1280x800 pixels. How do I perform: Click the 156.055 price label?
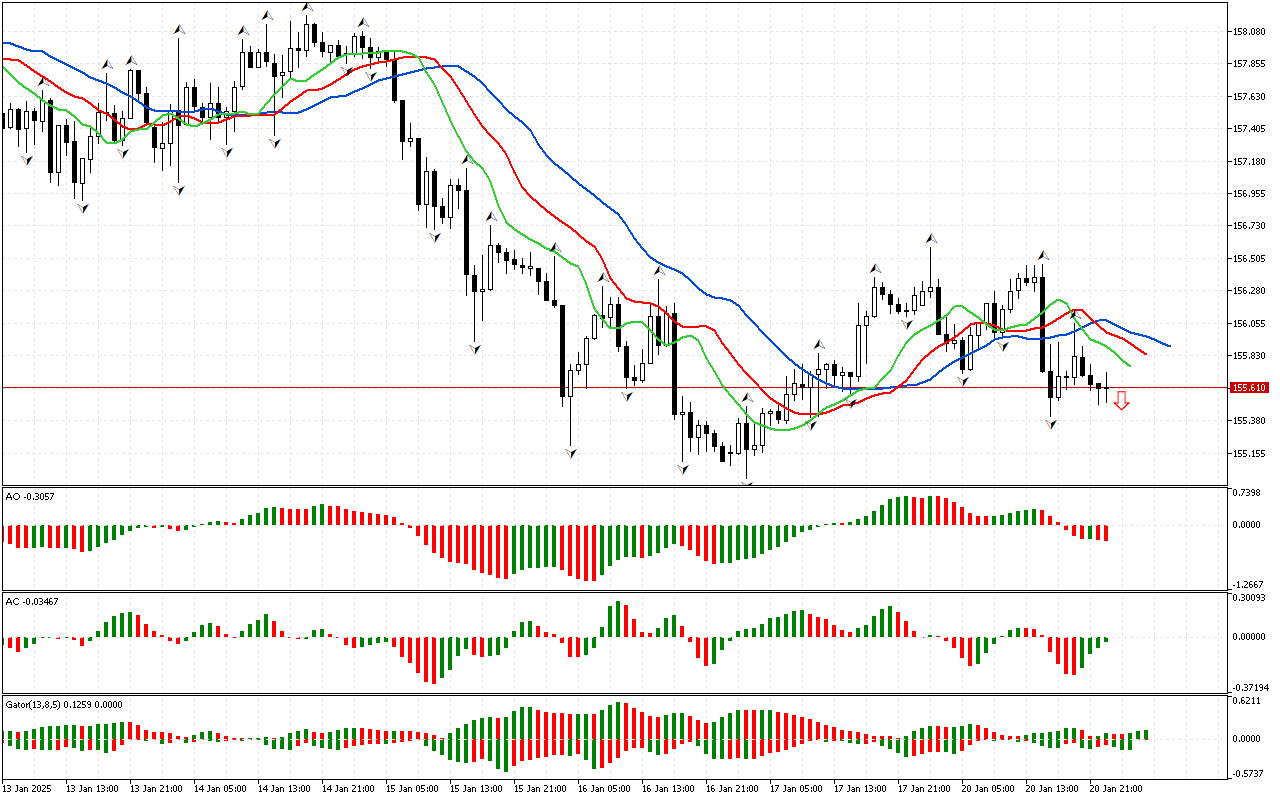pos(1250,324)
